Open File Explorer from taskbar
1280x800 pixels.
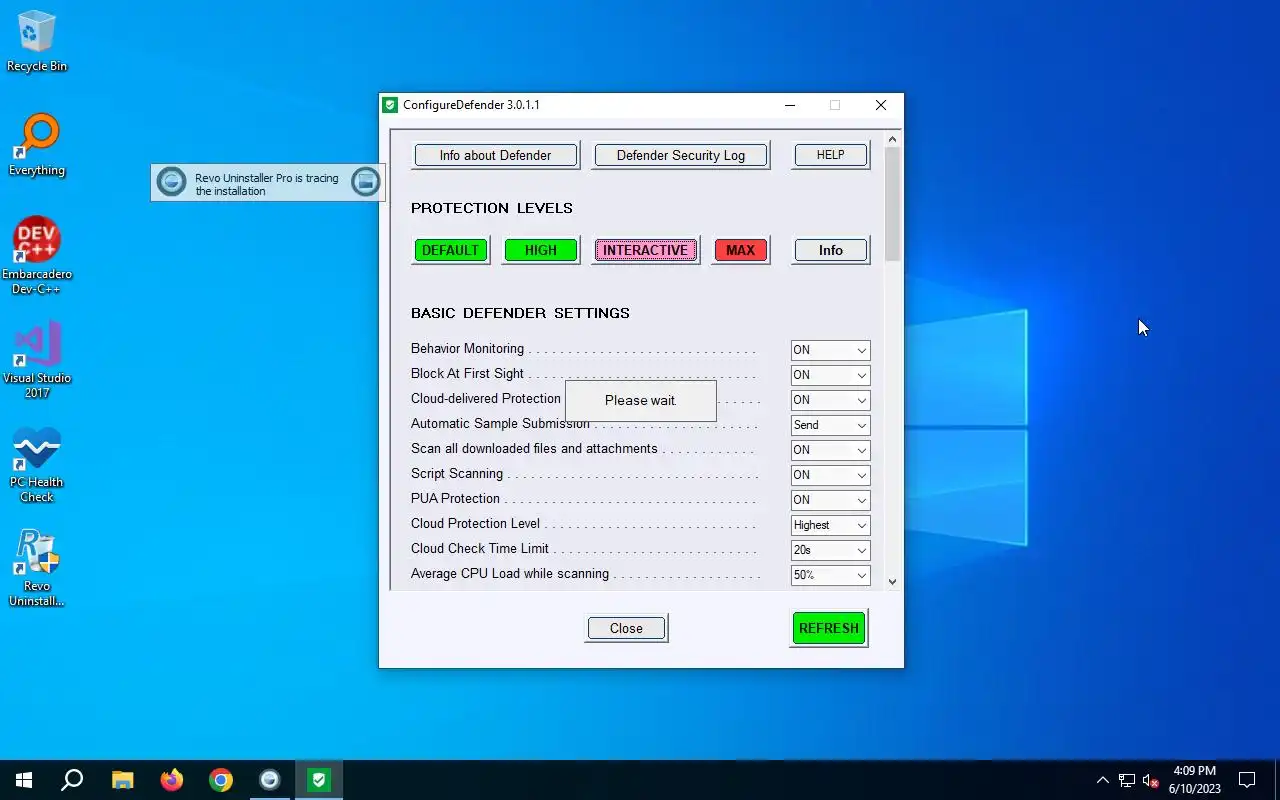pos(122,780)
